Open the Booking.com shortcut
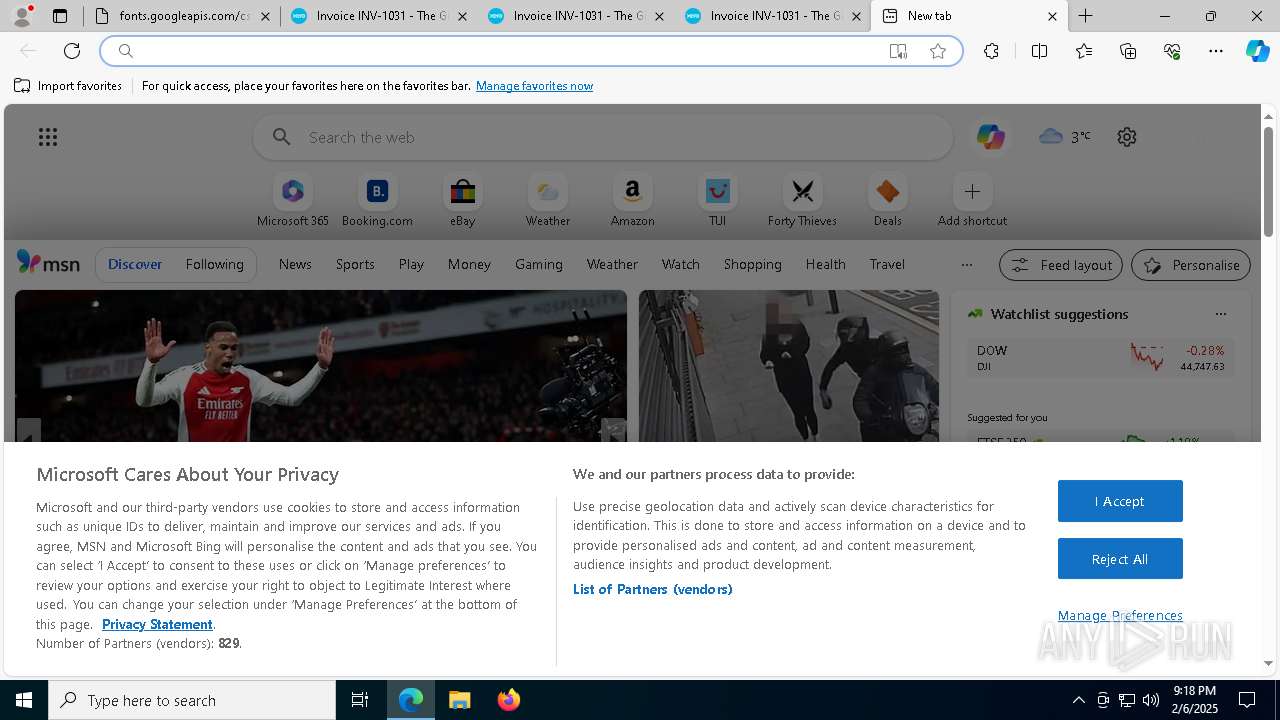This screenshot has height=720, width=1280. tap(377, 201)
